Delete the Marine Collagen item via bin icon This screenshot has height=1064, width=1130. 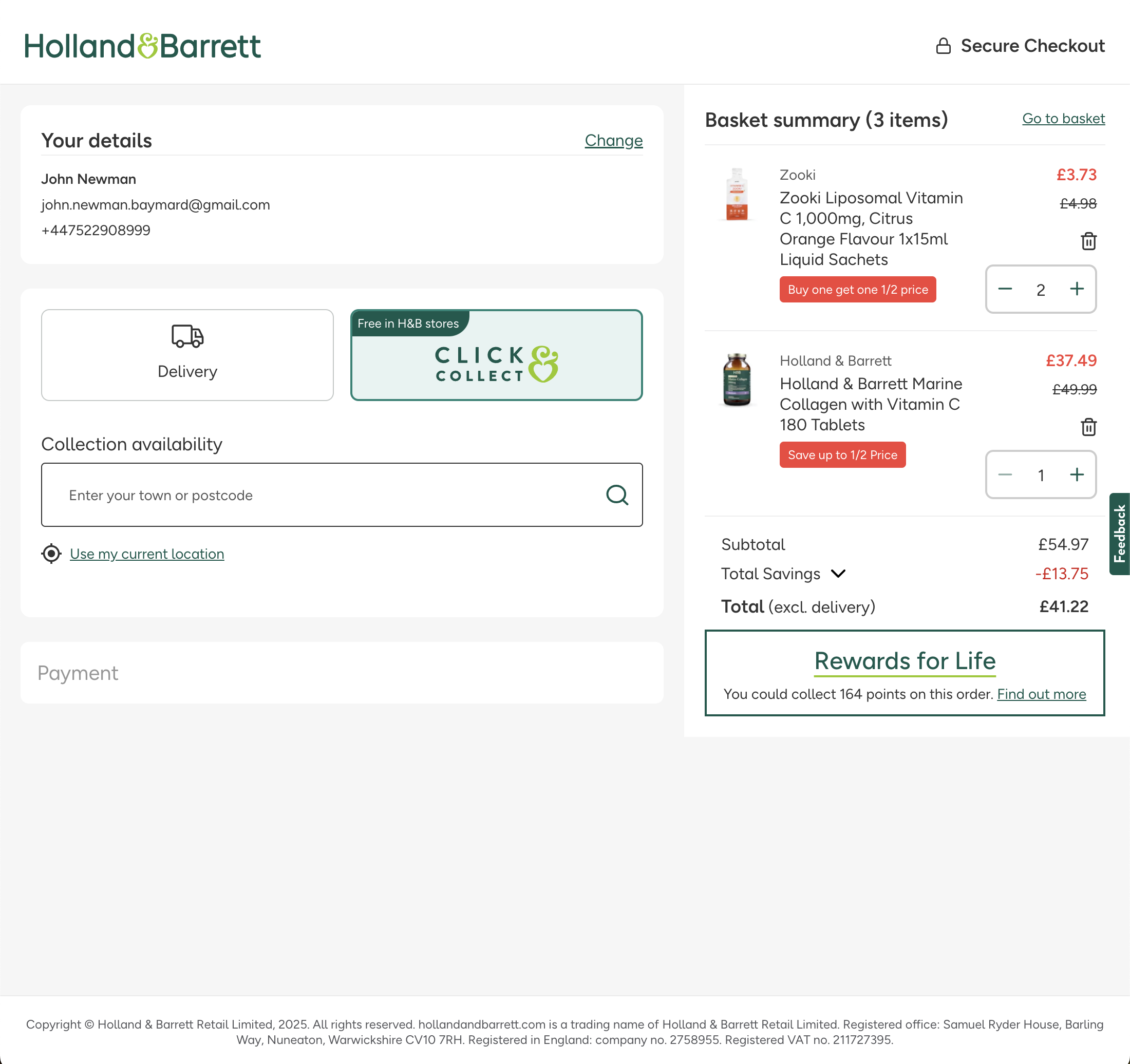1089,427
